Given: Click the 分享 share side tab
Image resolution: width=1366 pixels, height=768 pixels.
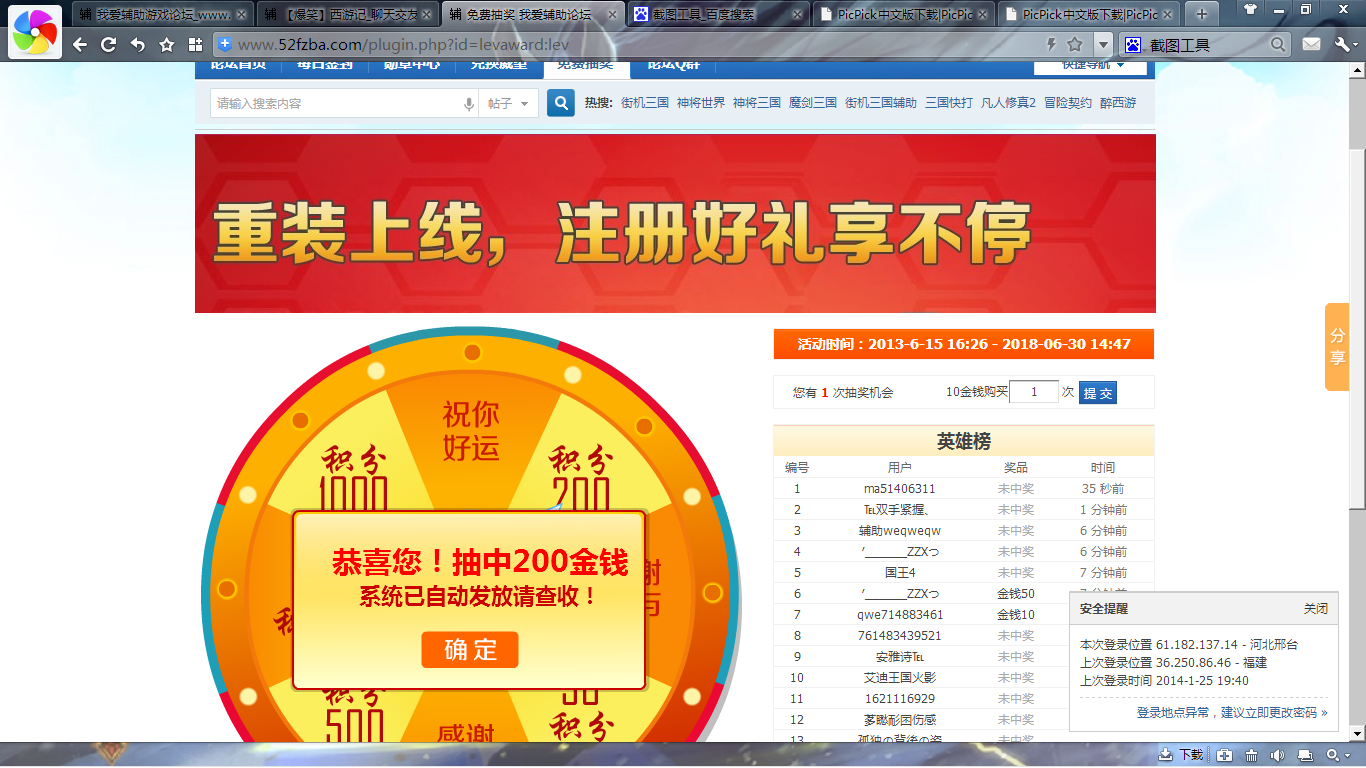Looking at the screenshot, I should [x=1337, y=347].
